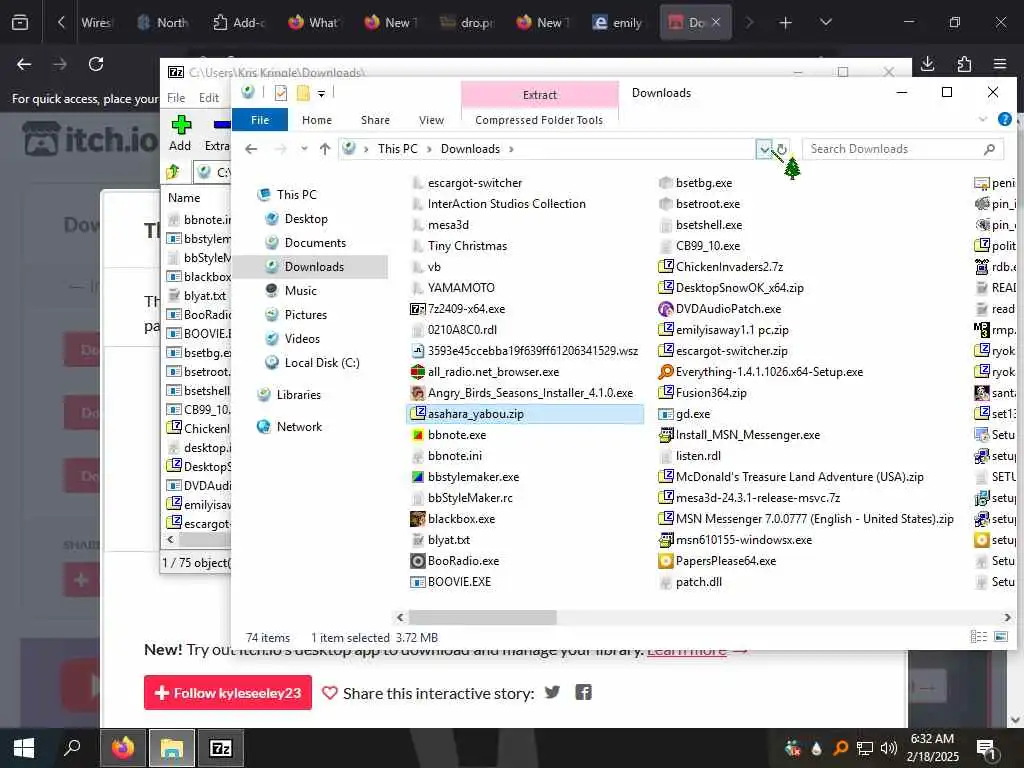1024x768 pixels.
Task: Click chevron after This PC breadcrumb
Action: [x=429, y=149]
